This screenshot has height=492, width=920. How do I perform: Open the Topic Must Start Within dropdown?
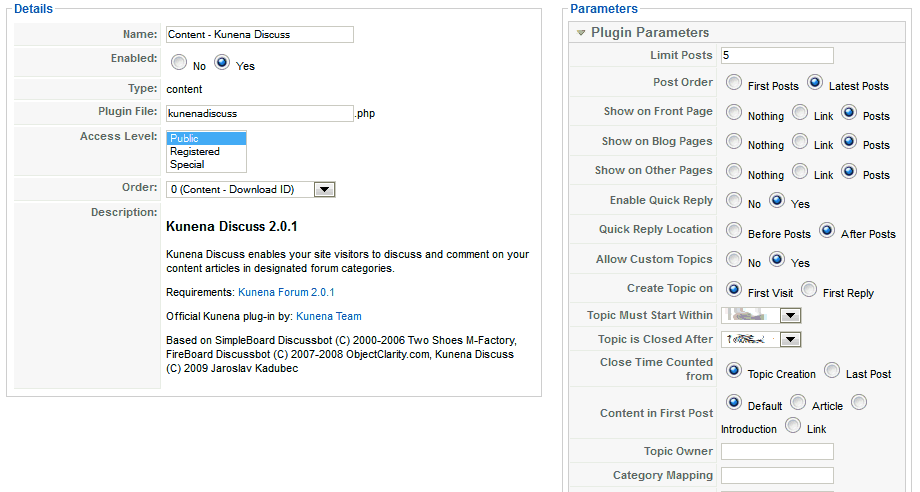tap(790, 316)
